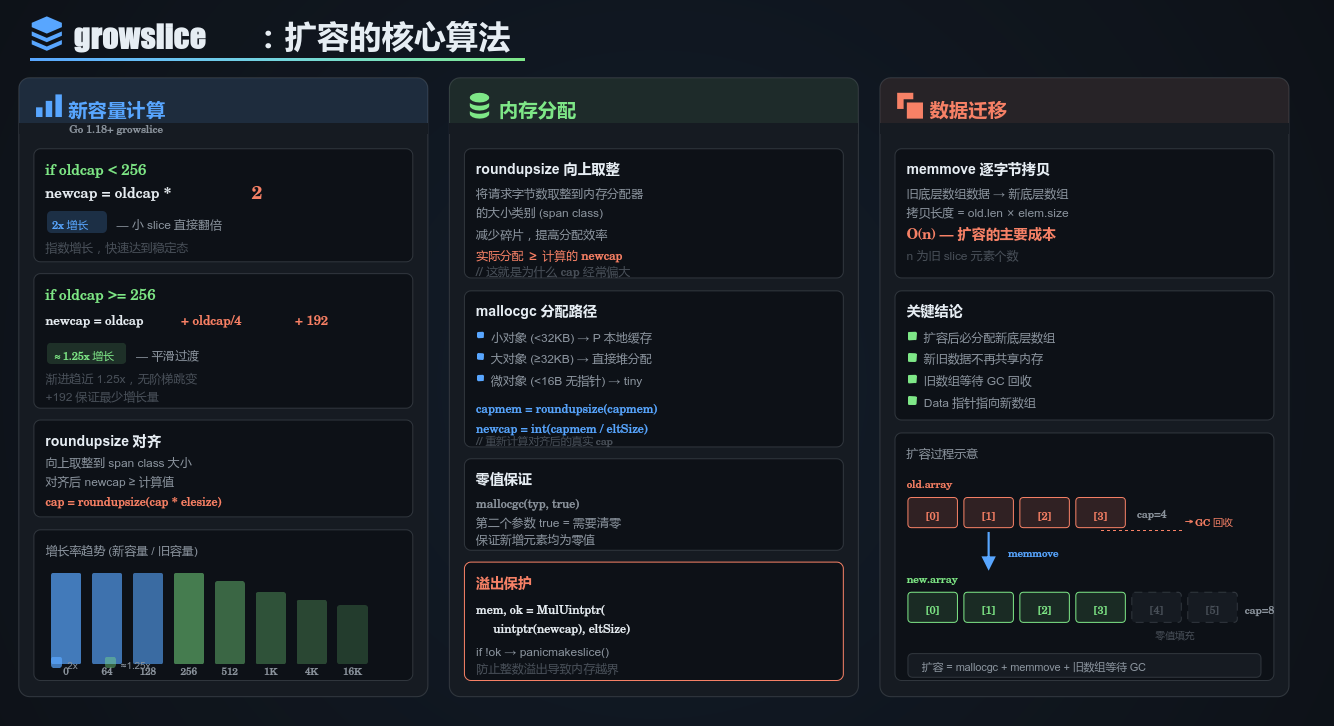1334x726 pixels.
Task: Click the green bullet beside Data 指针指向新数组
Action: tap(912, 401)
